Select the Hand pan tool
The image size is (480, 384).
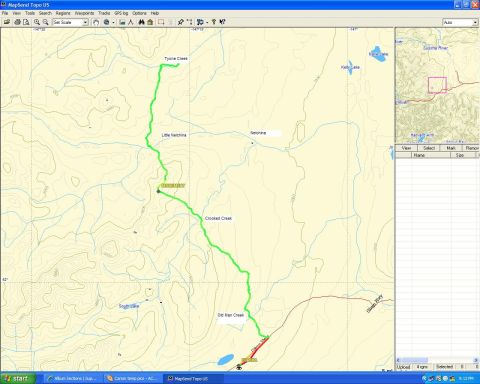coord(96,22)
